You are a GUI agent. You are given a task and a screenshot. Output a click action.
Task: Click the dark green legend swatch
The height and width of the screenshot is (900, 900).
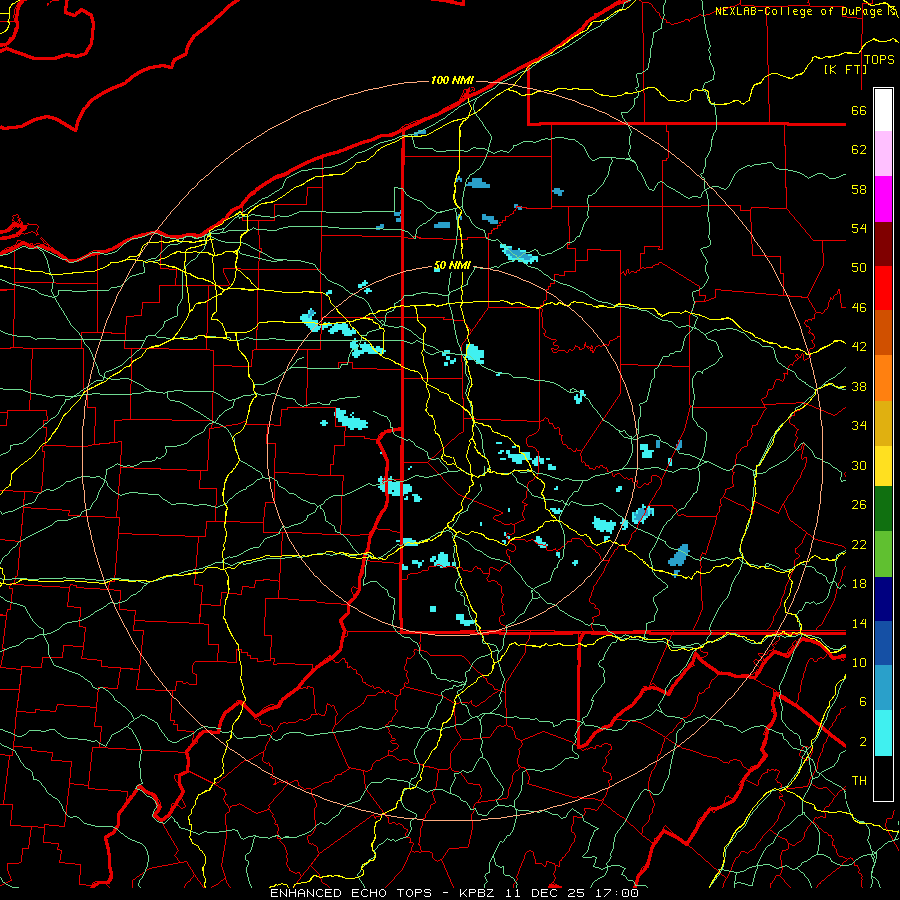tap(883, 509)
